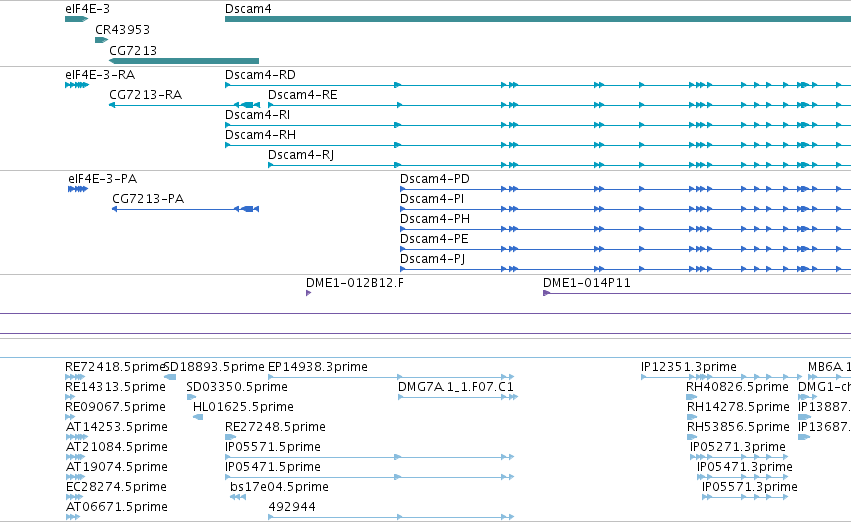The width and height of the screenshot is (851, 522).
Task: Select EST IP05571.5prime label
Action: point(273,447)
